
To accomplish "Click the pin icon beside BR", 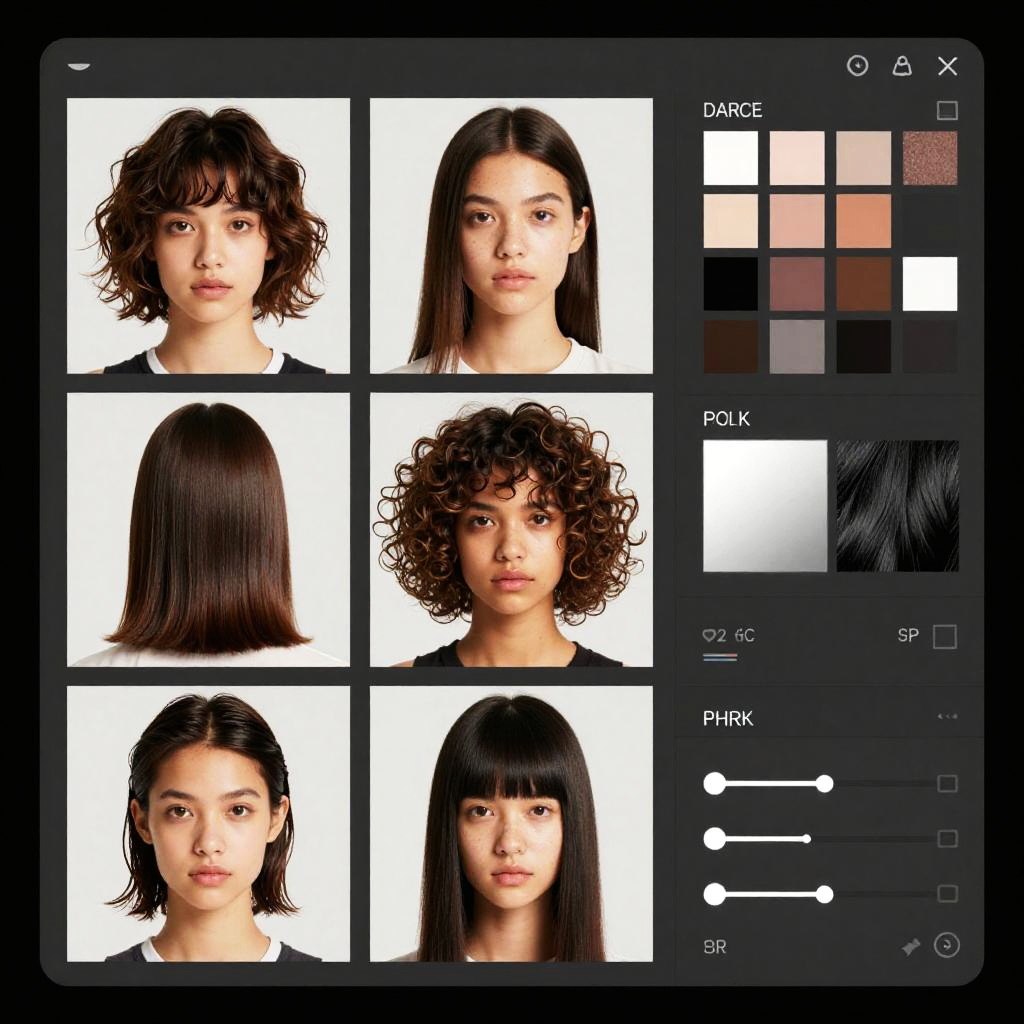I will 910,947.
